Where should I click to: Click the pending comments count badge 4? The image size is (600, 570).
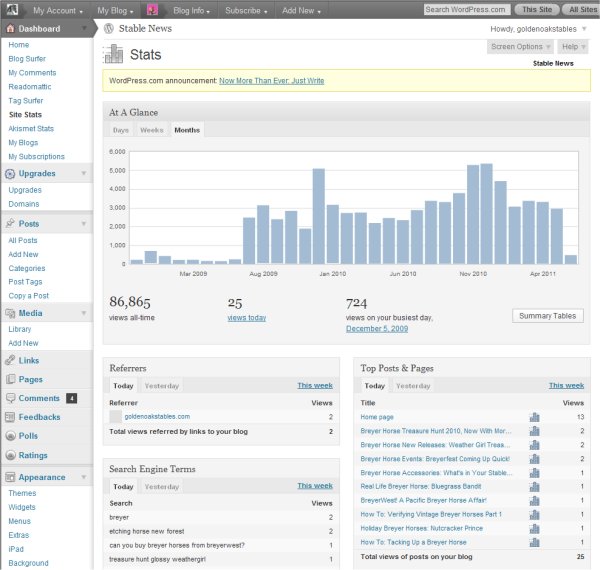(72, 398)
